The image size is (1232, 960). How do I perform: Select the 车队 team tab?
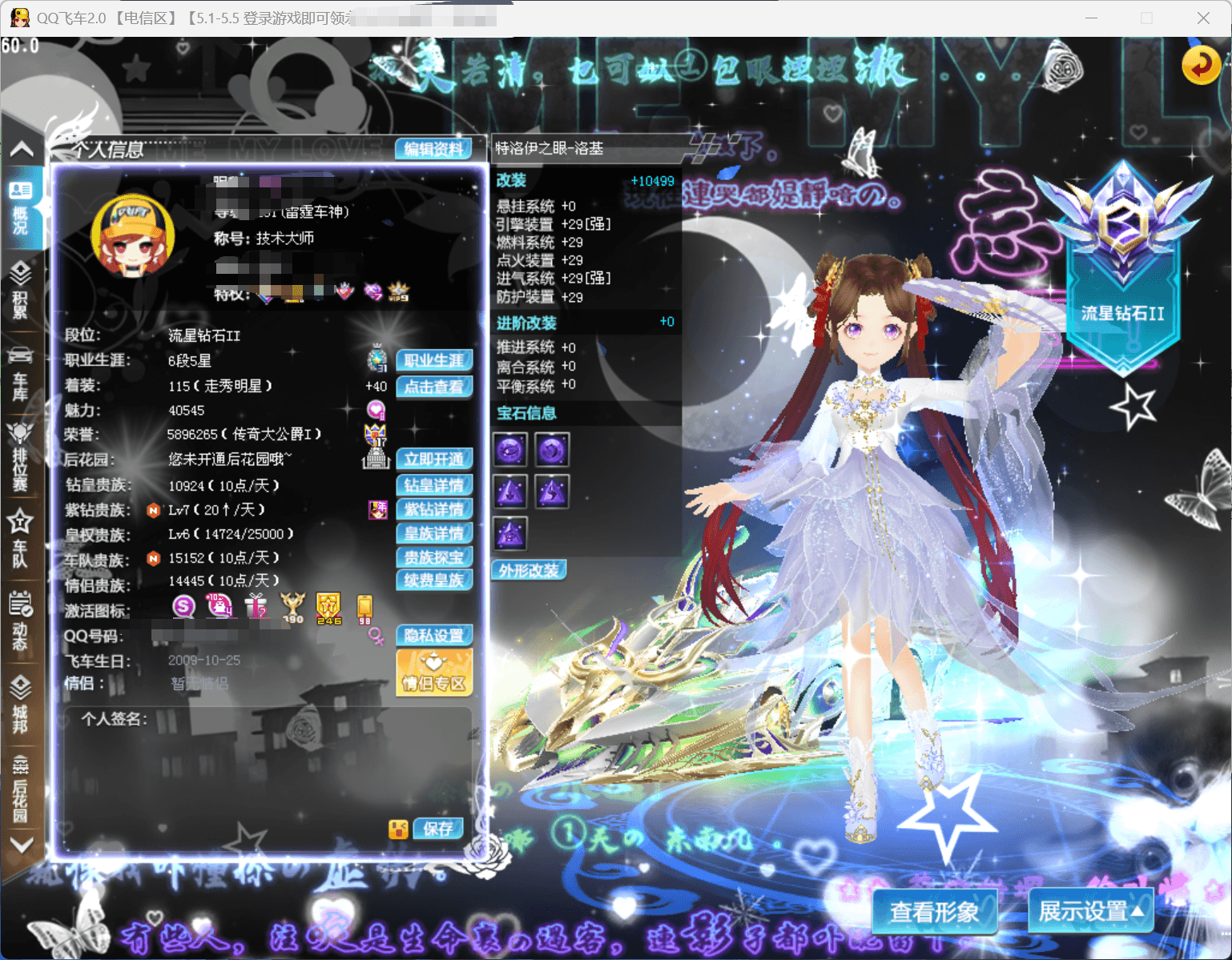[x=21, y=540]
